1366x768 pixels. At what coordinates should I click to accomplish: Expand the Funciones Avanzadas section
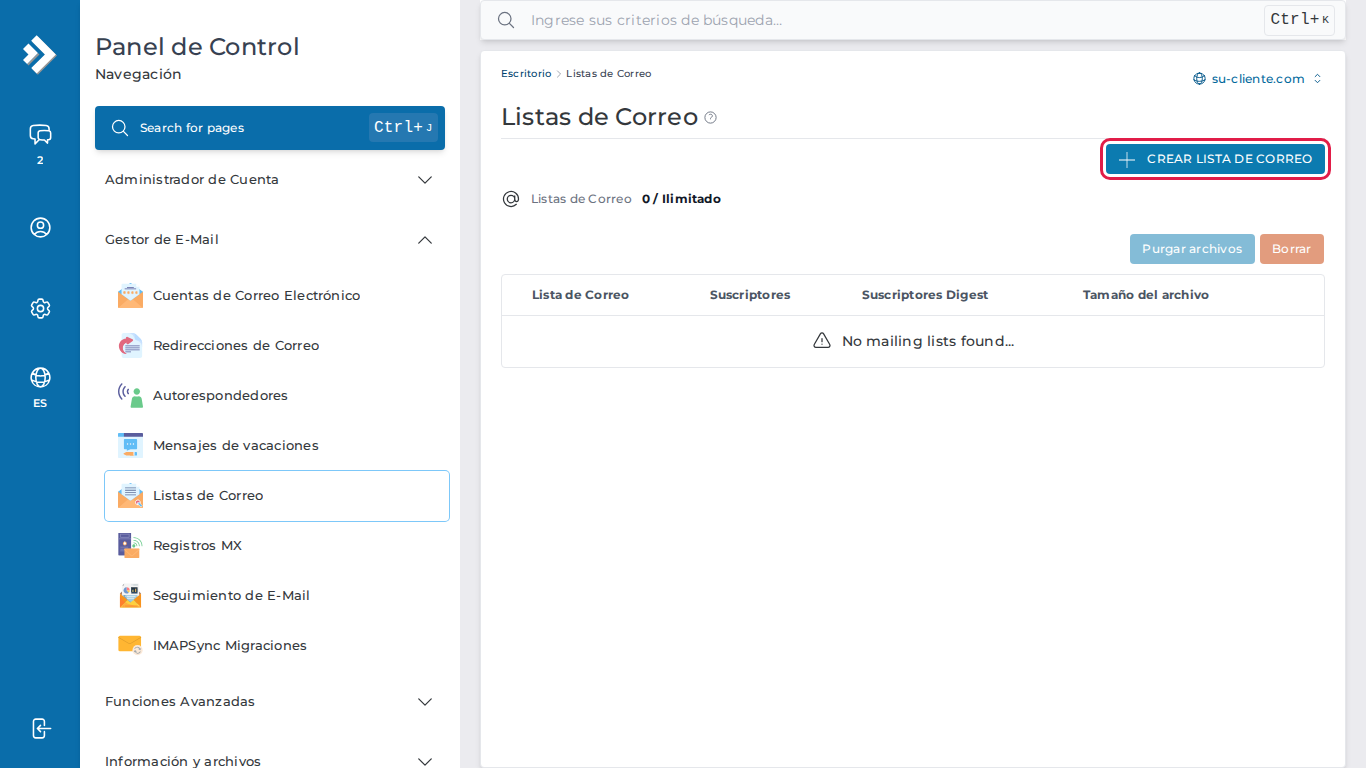click(270, 702)
